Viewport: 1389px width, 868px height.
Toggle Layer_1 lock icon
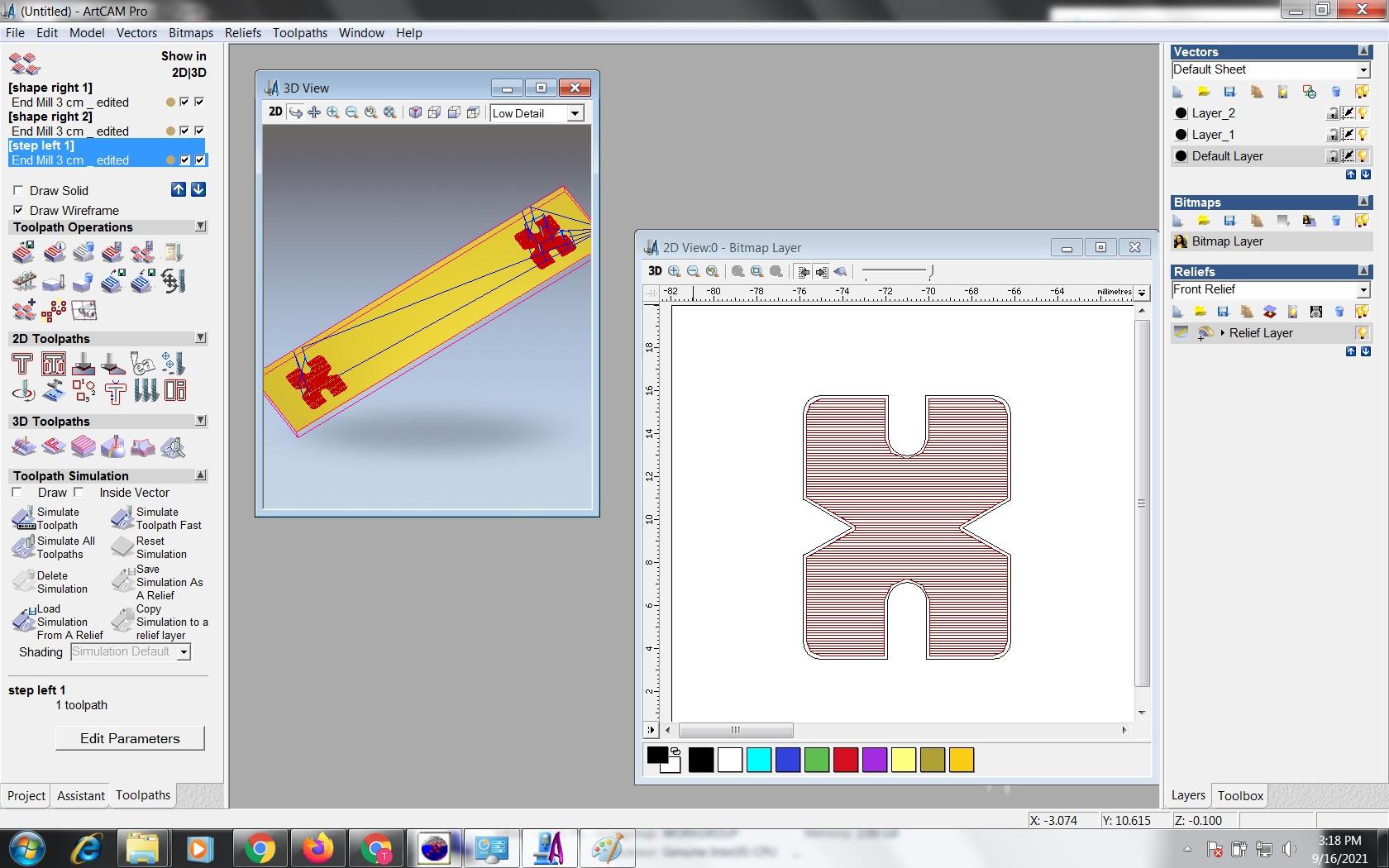[1334, 135]
